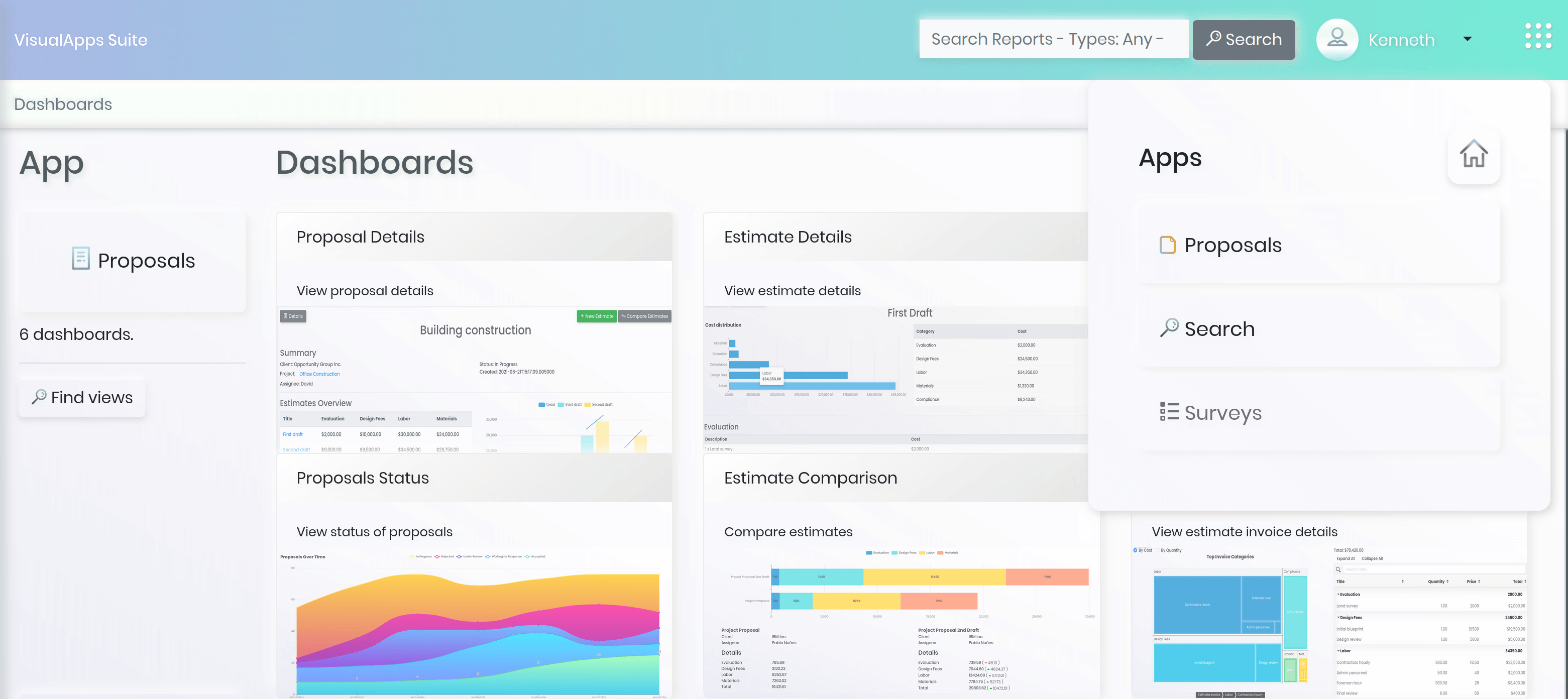Select the By Cost radio button
Screen dimensions: 1568x699
click(x=1135, y=550)
